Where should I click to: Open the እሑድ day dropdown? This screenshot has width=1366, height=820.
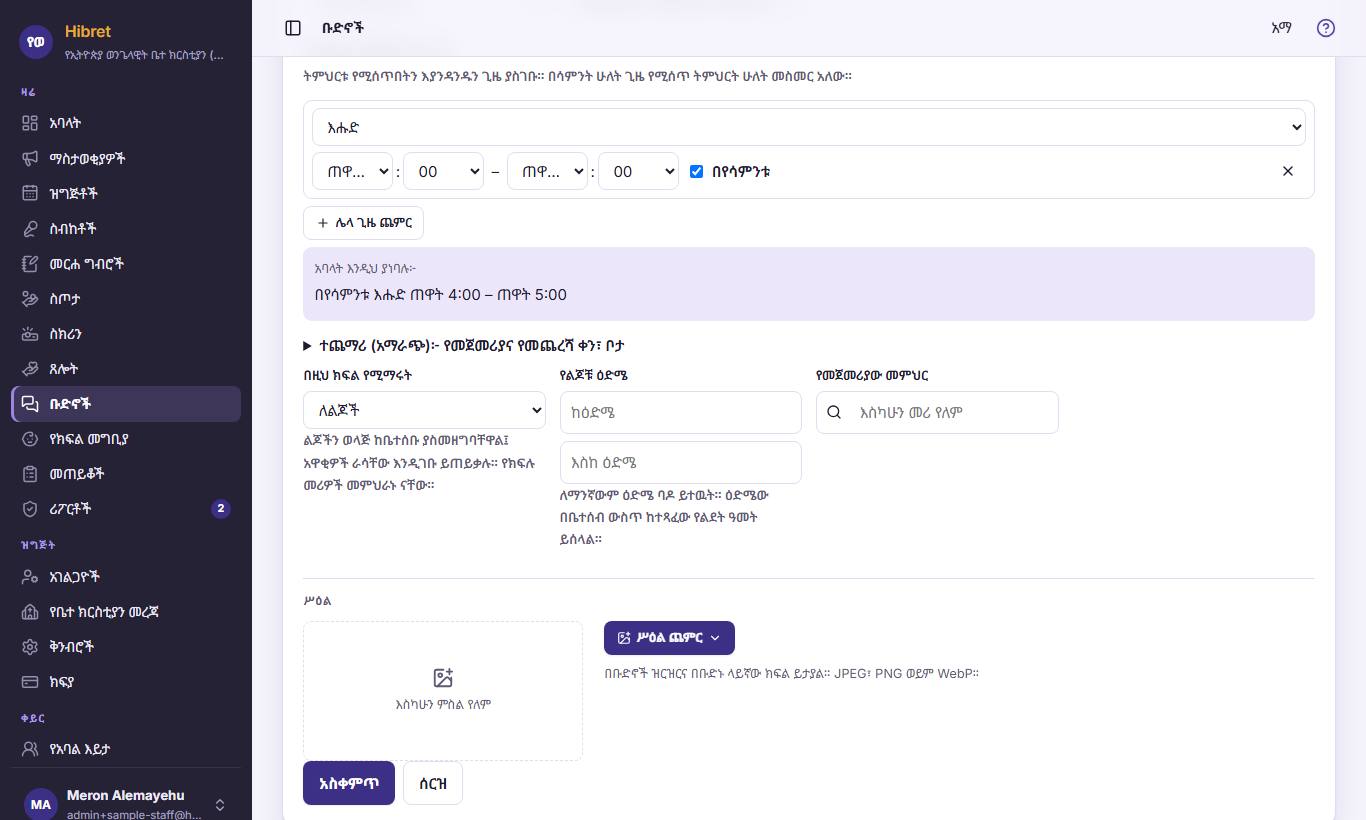click(x=809, y=127)
